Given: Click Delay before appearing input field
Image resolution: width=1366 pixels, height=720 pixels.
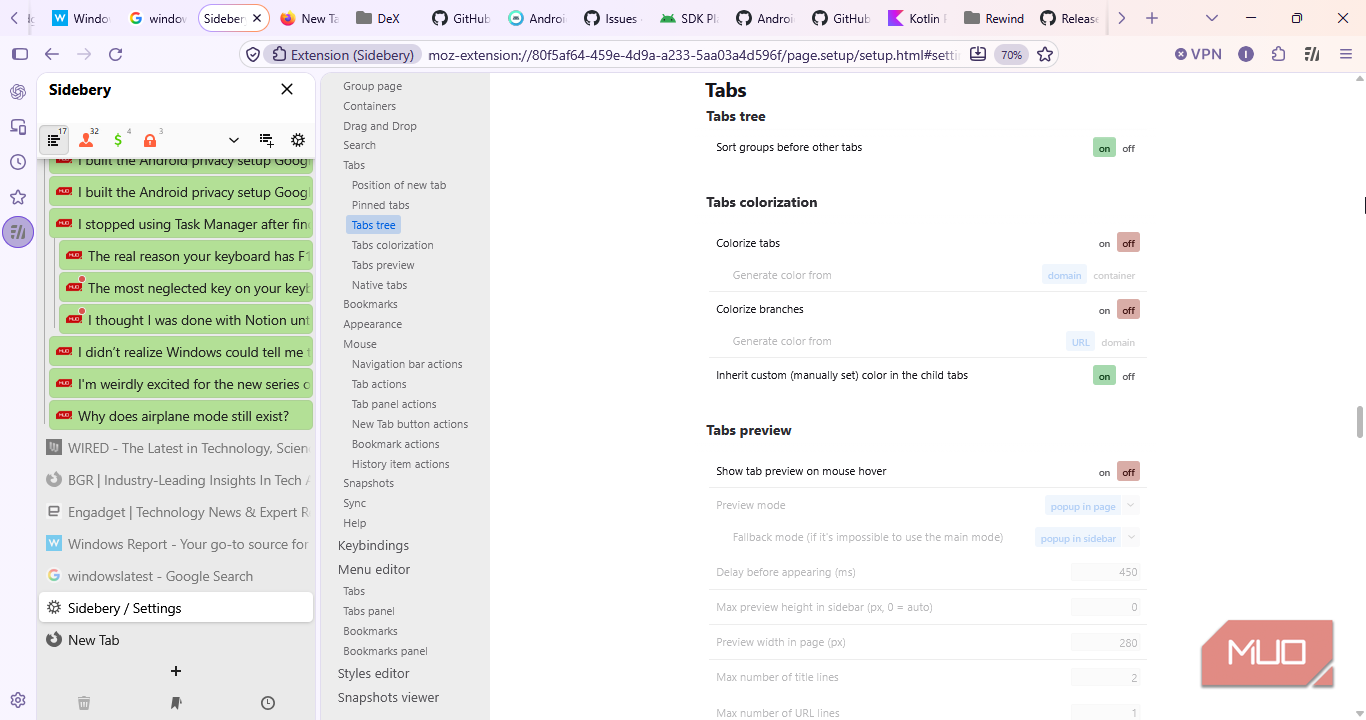Looking at the screenshot, I should tap(1105, 572).
